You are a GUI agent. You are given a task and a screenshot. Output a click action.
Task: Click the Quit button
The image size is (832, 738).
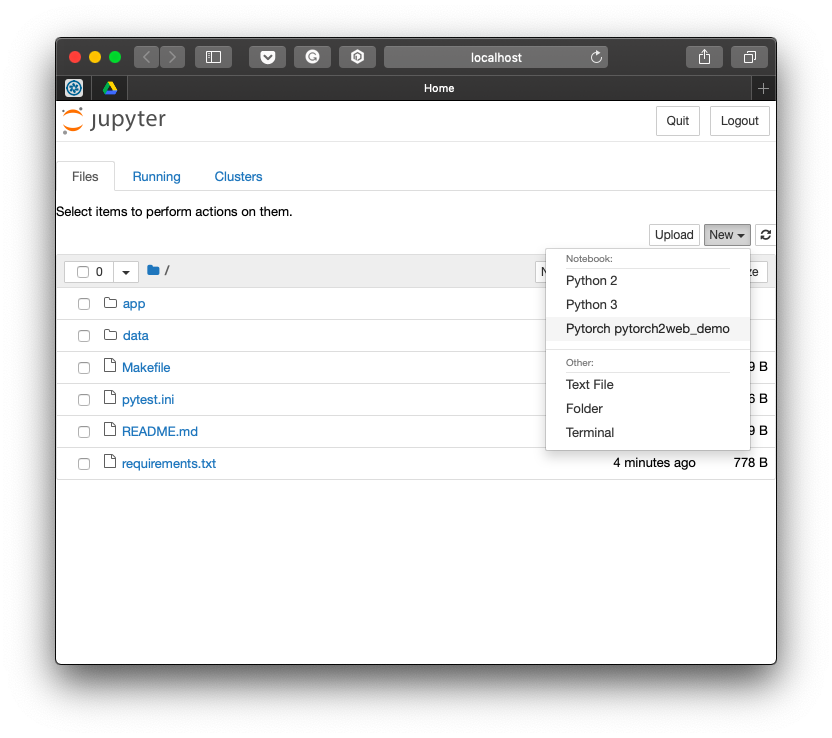(x=678, y=121)
